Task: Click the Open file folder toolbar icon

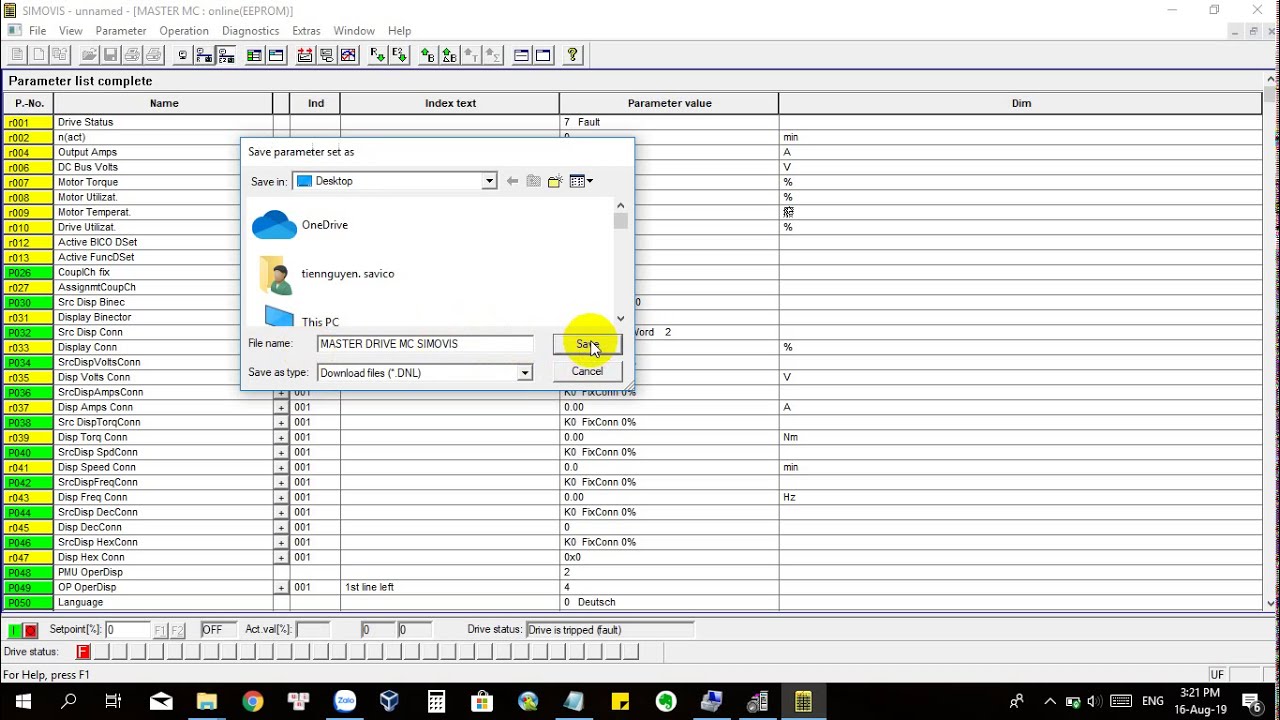Action: 89,55
